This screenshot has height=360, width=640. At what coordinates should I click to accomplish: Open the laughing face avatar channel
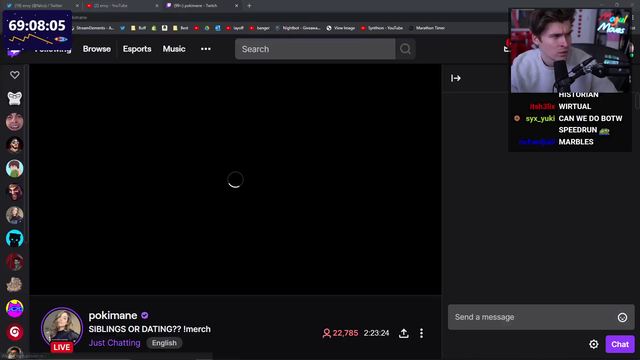[15, 122]
